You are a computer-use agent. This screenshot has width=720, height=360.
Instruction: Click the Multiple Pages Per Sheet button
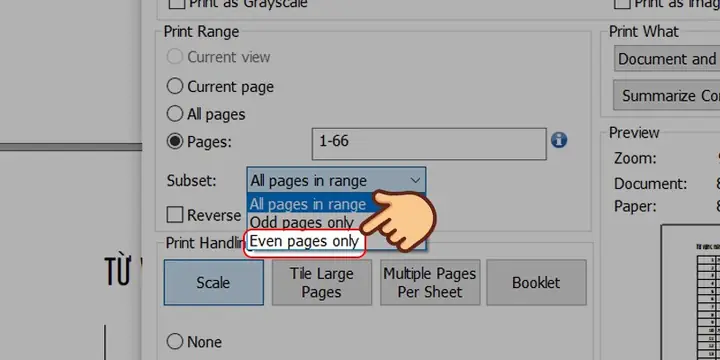pyautogui.click(x=430, y=283)
